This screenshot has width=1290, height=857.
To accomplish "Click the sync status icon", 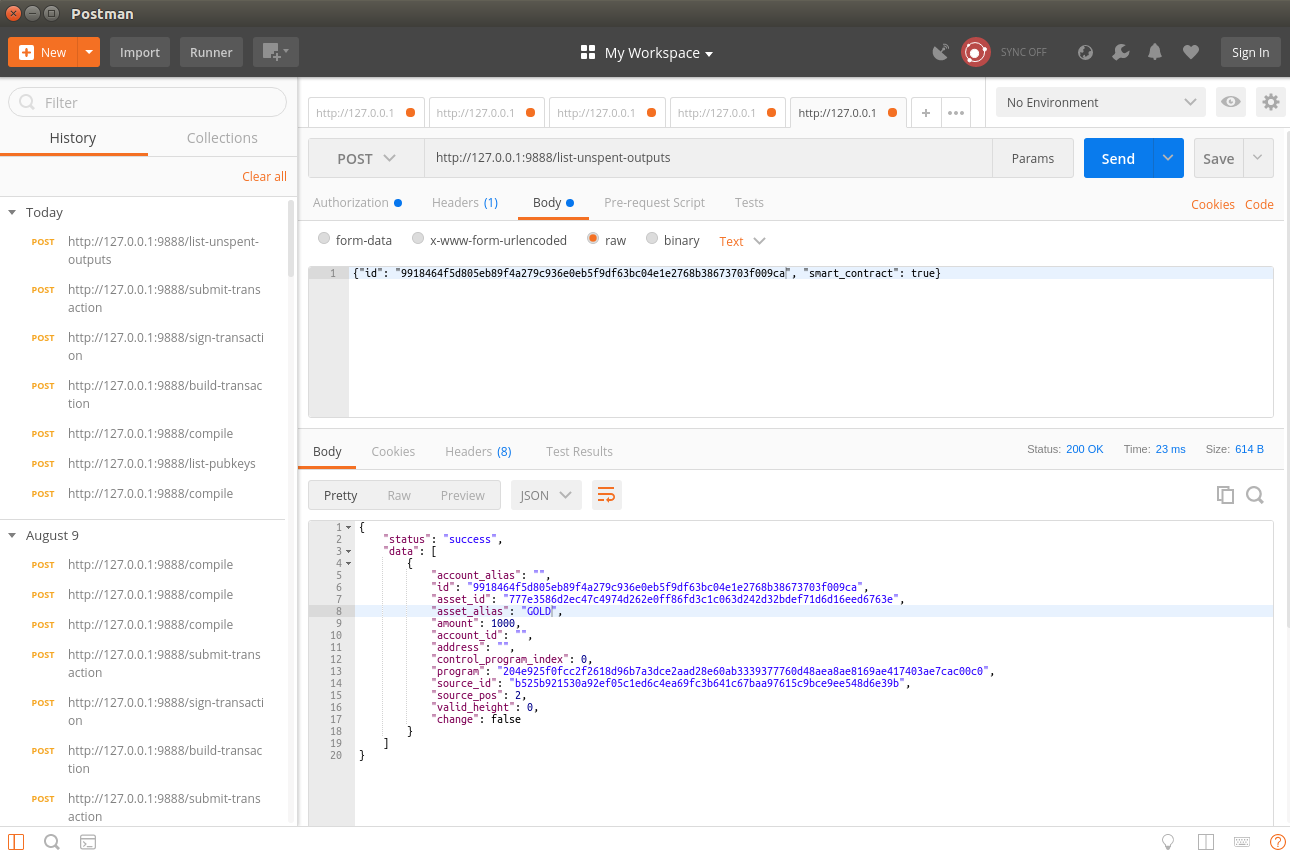I will point(976,52).
